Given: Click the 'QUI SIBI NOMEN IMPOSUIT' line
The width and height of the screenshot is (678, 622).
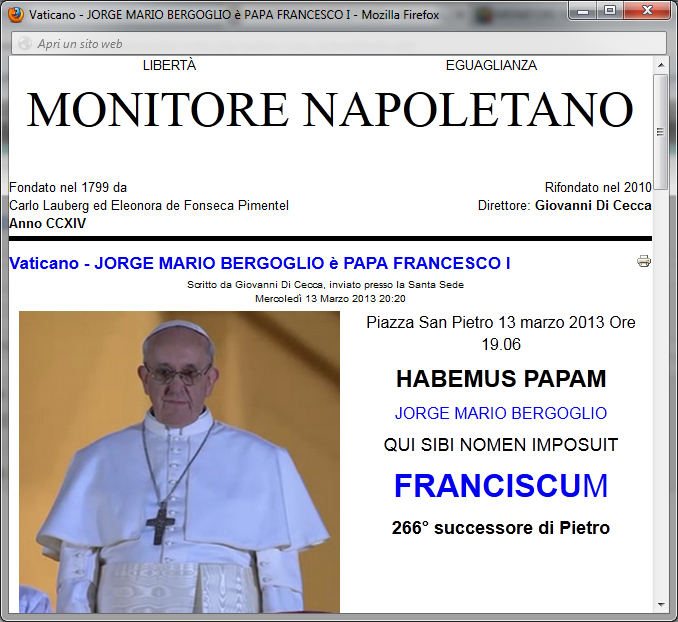Looking at the screenshot, I should coord(501,445).
